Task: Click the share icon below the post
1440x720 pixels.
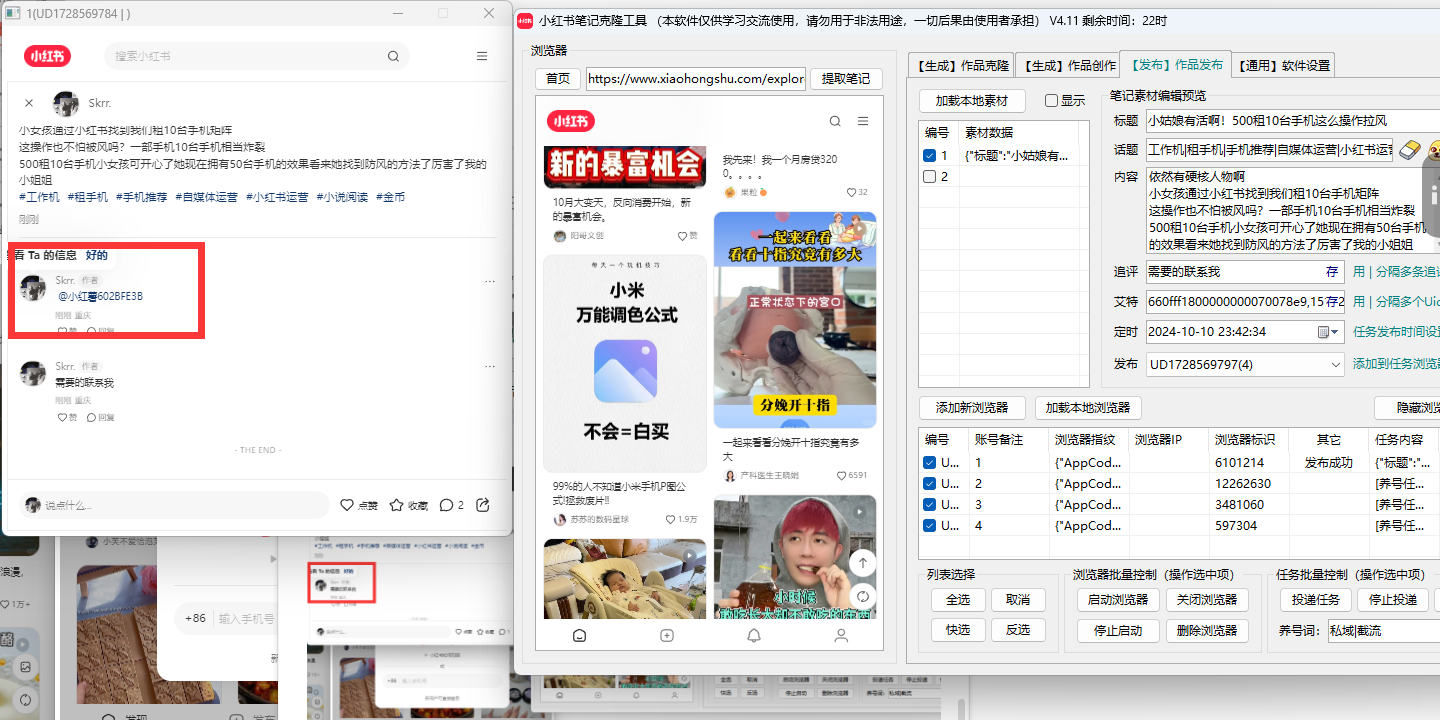Action: [483, 505]
